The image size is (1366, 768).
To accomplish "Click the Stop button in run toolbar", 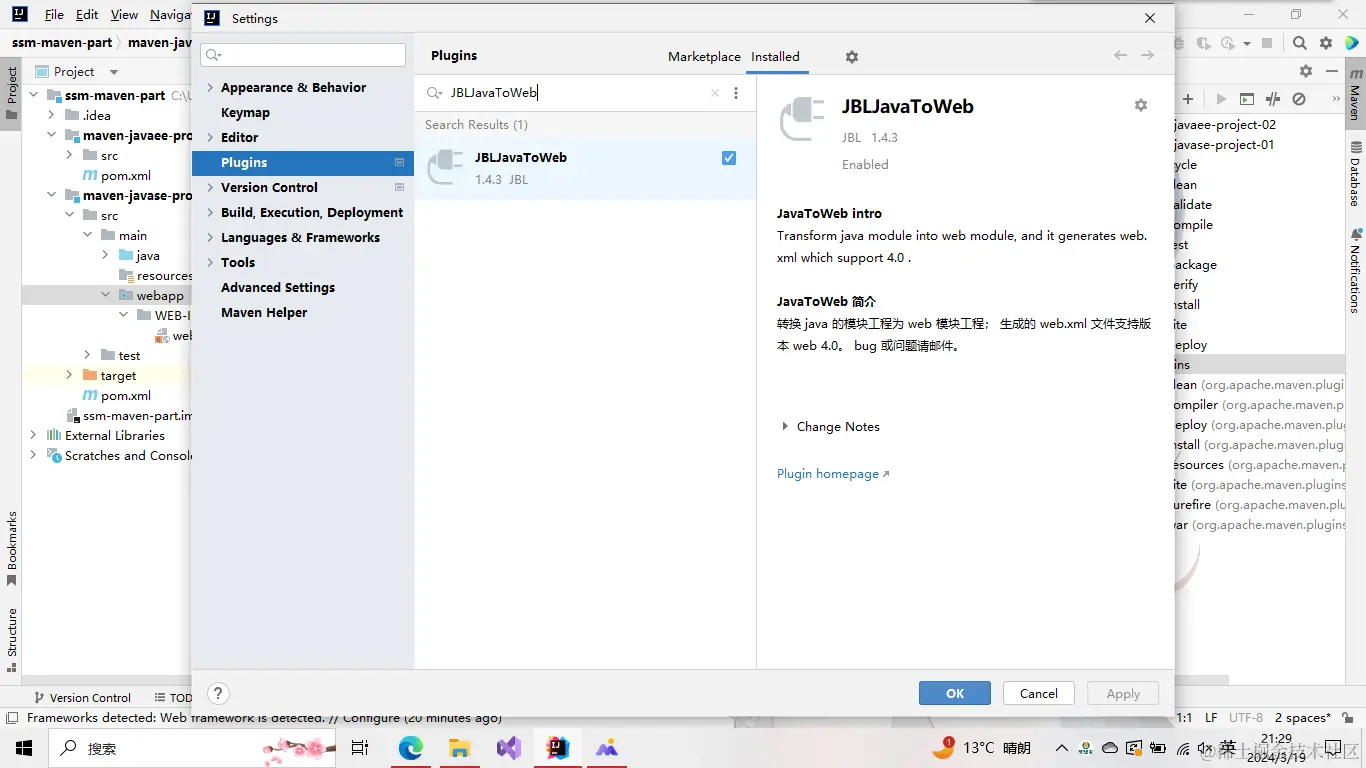I will coord(1267,43).
